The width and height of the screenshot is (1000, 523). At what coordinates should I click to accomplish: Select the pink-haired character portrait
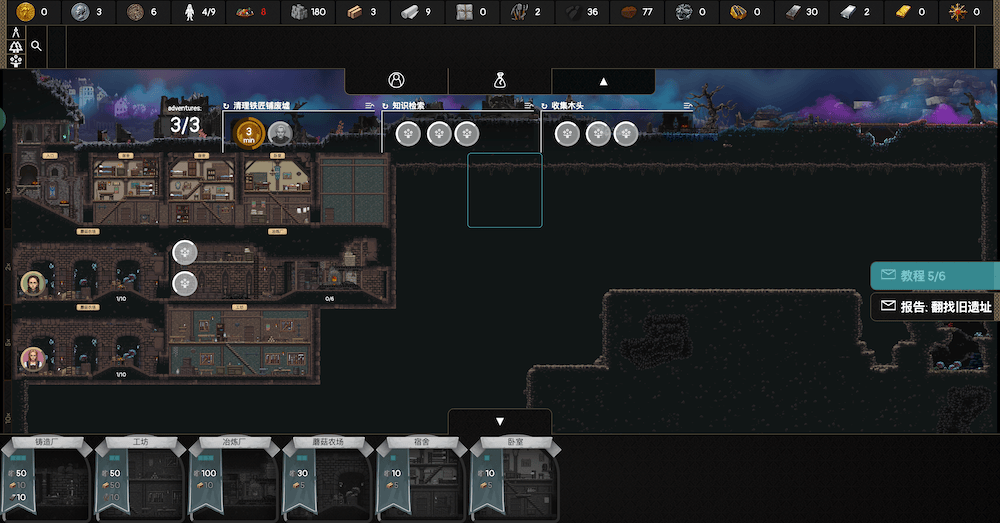click(33, 358)
